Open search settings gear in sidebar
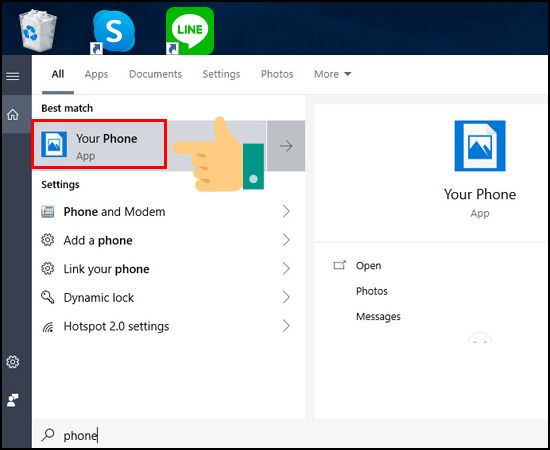The width and height of the screenshot is (550, 450). click(13, 362)
